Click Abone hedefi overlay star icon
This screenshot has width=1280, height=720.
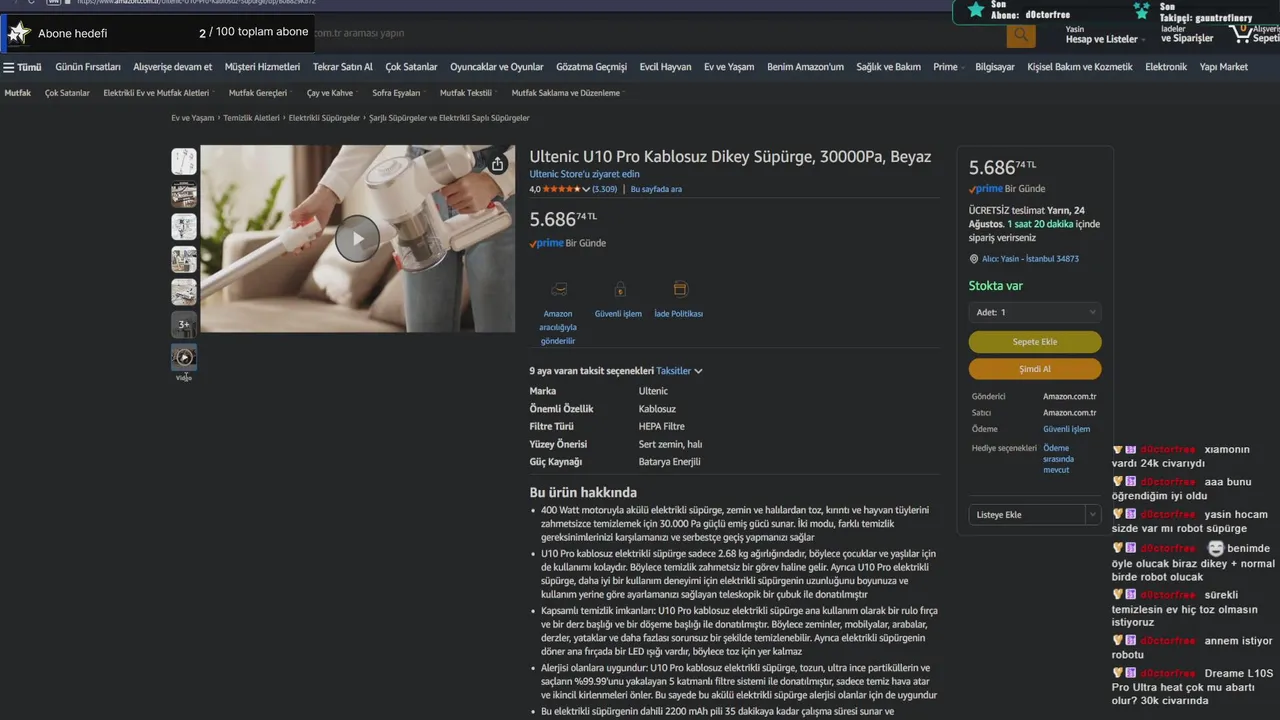pyautogui.click(x=18, y=33)
